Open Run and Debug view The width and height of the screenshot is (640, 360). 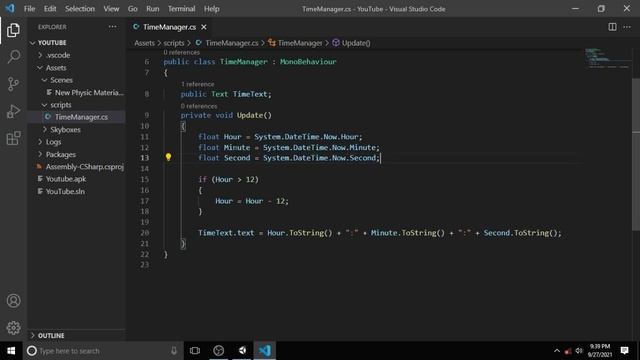click(x=13, y=111)
